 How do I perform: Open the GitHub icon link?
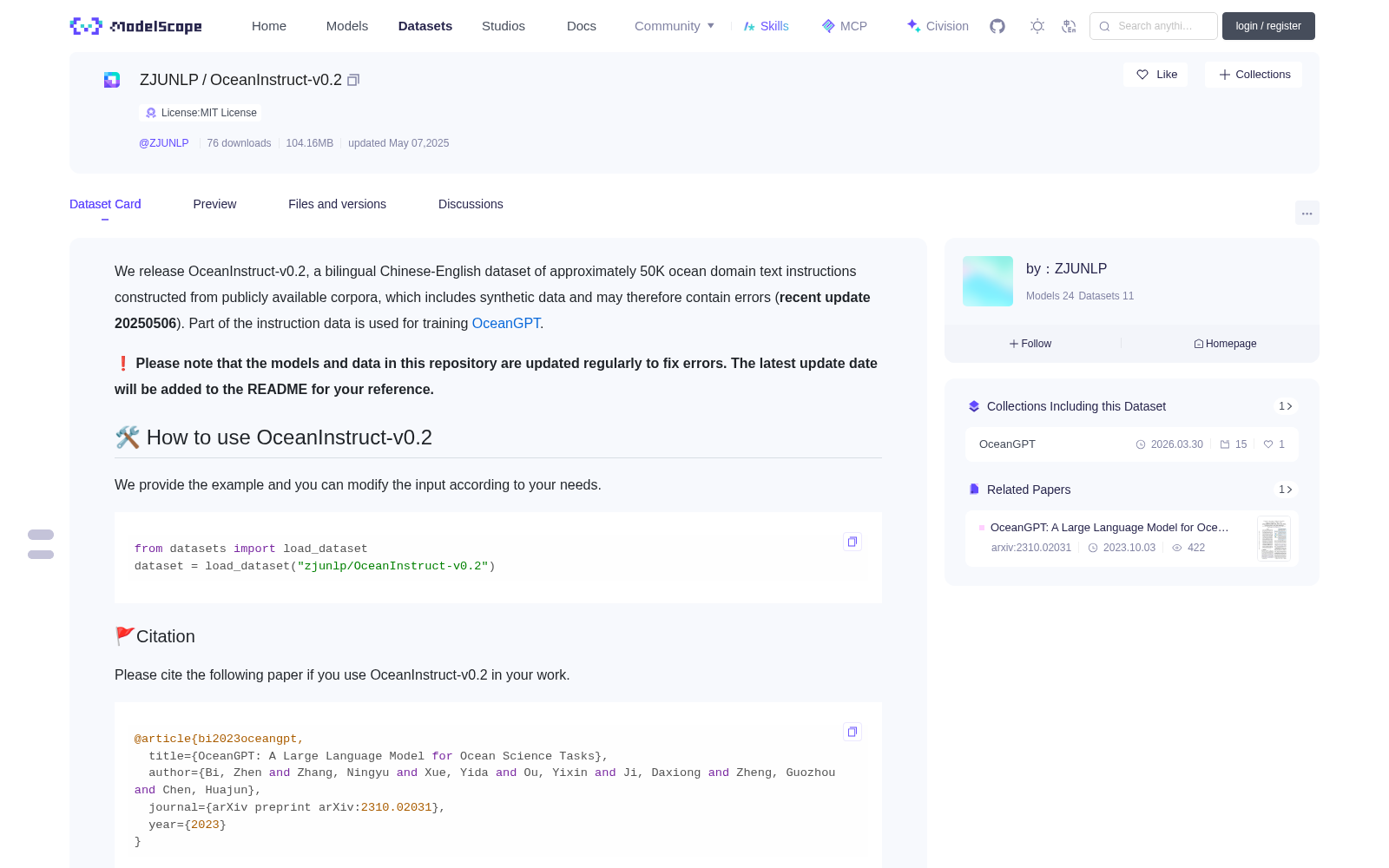pos(997,26)
